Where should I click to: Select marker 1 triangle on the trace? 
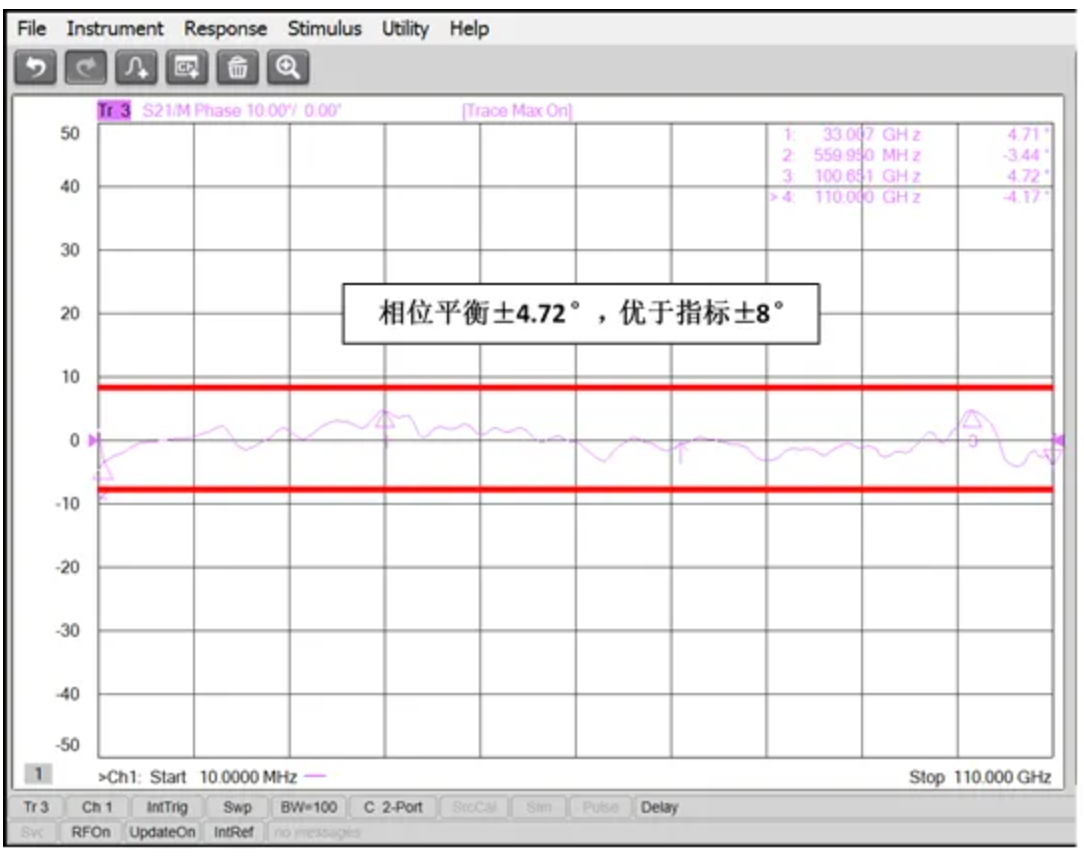tap(385, 420)
